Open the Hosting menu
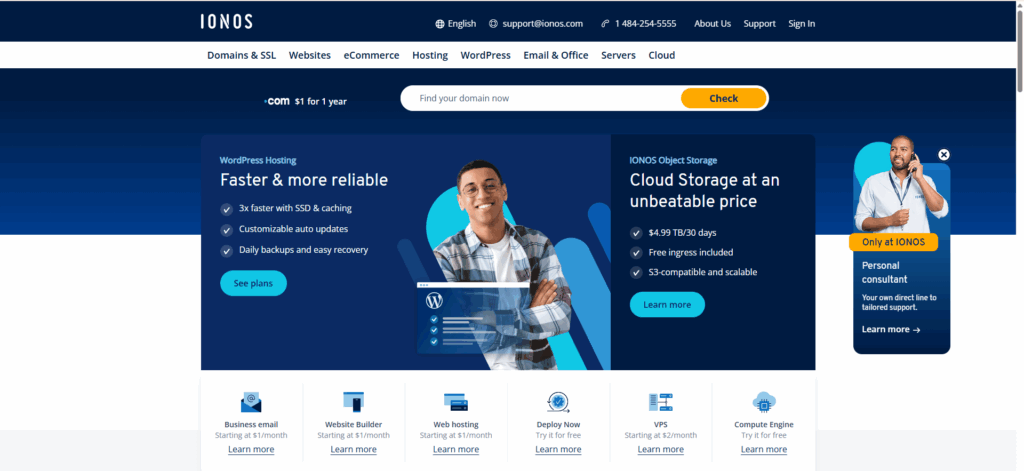The width and height of the screenshot is (1024, 471). coord(430,56)
